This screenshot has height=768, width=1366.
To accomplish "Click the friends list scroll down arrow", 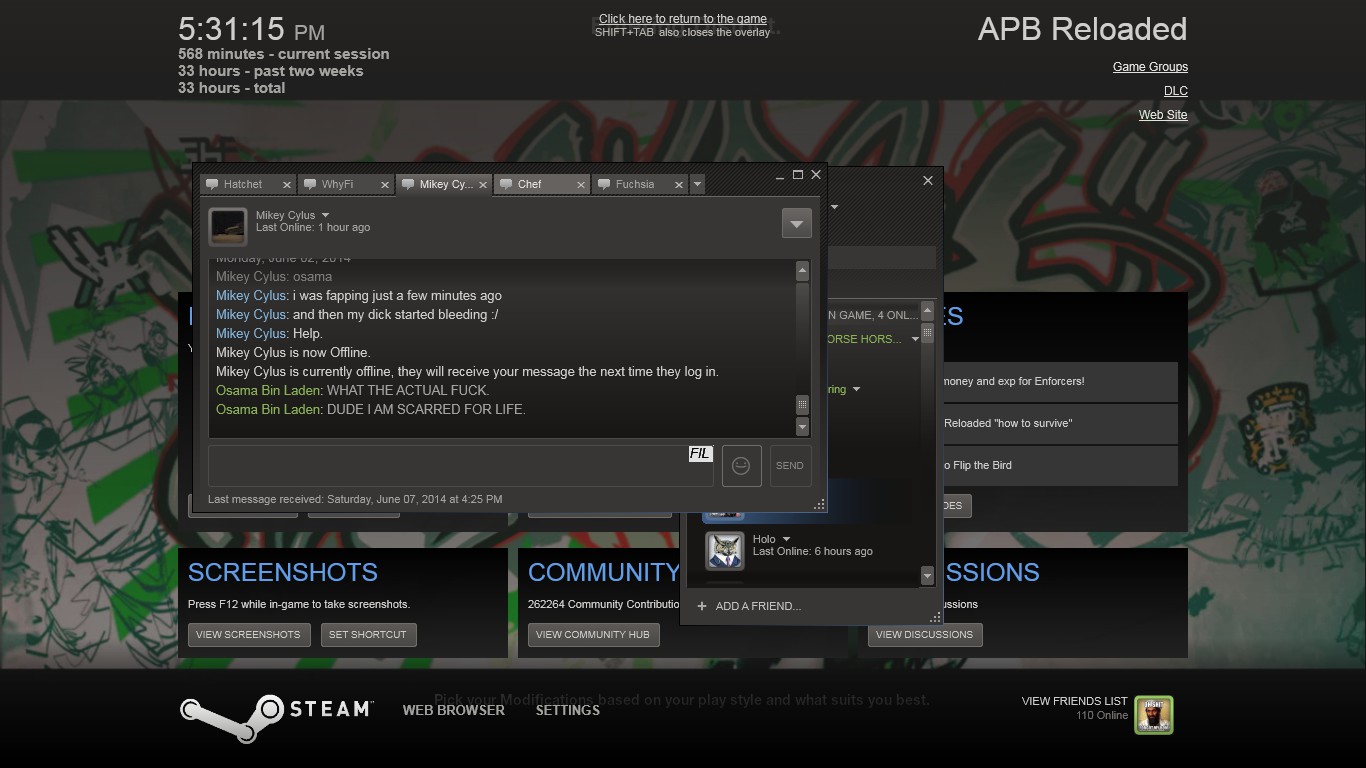I will coord(927,575).
